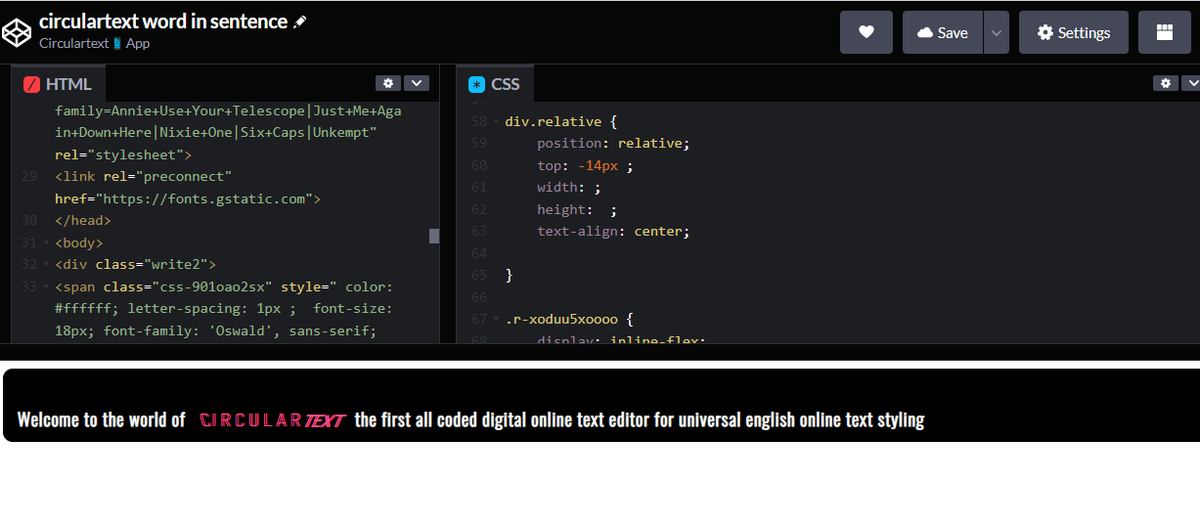Select the CSS editor tab
The image size is (1200, 527).
496,84
